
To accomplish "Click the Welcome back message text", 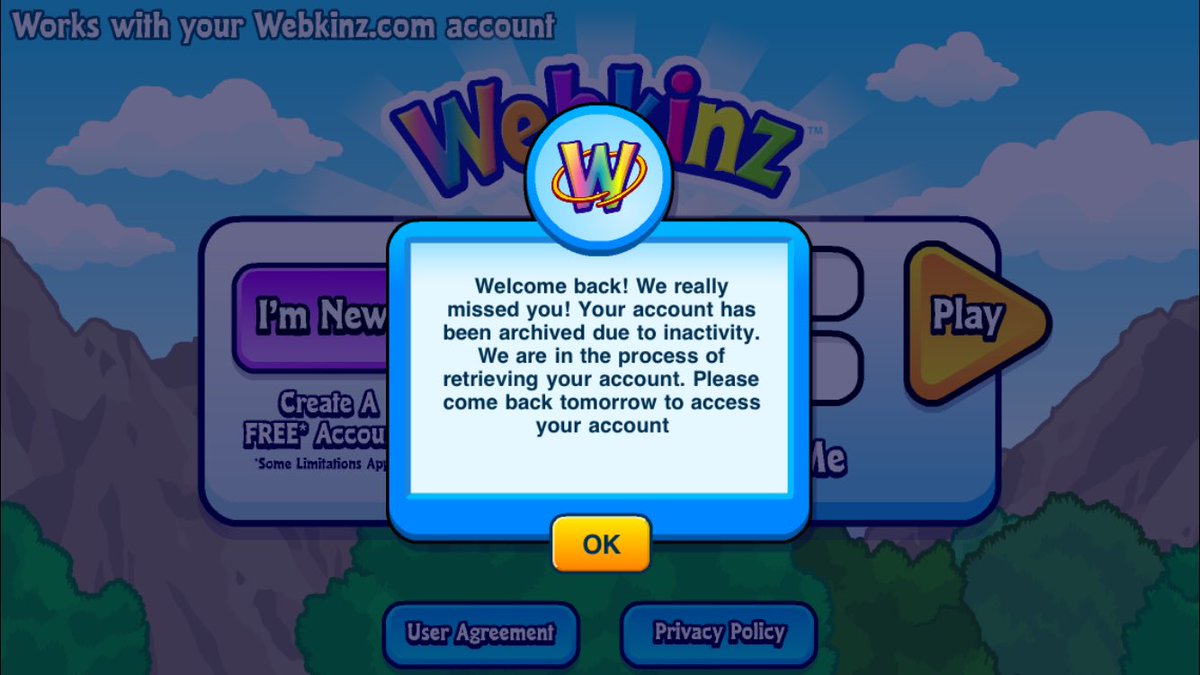I will coord(600,356).
